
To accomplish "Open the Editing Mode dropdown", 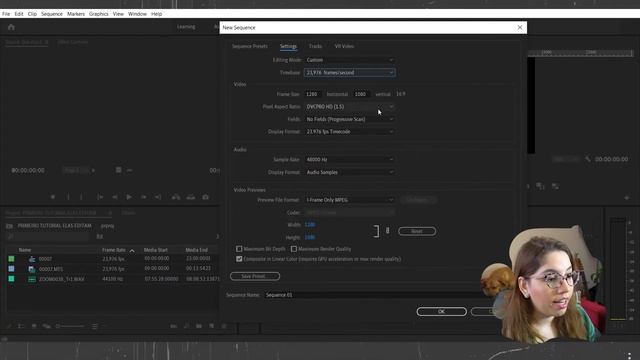I will click(x=349, y=60).
